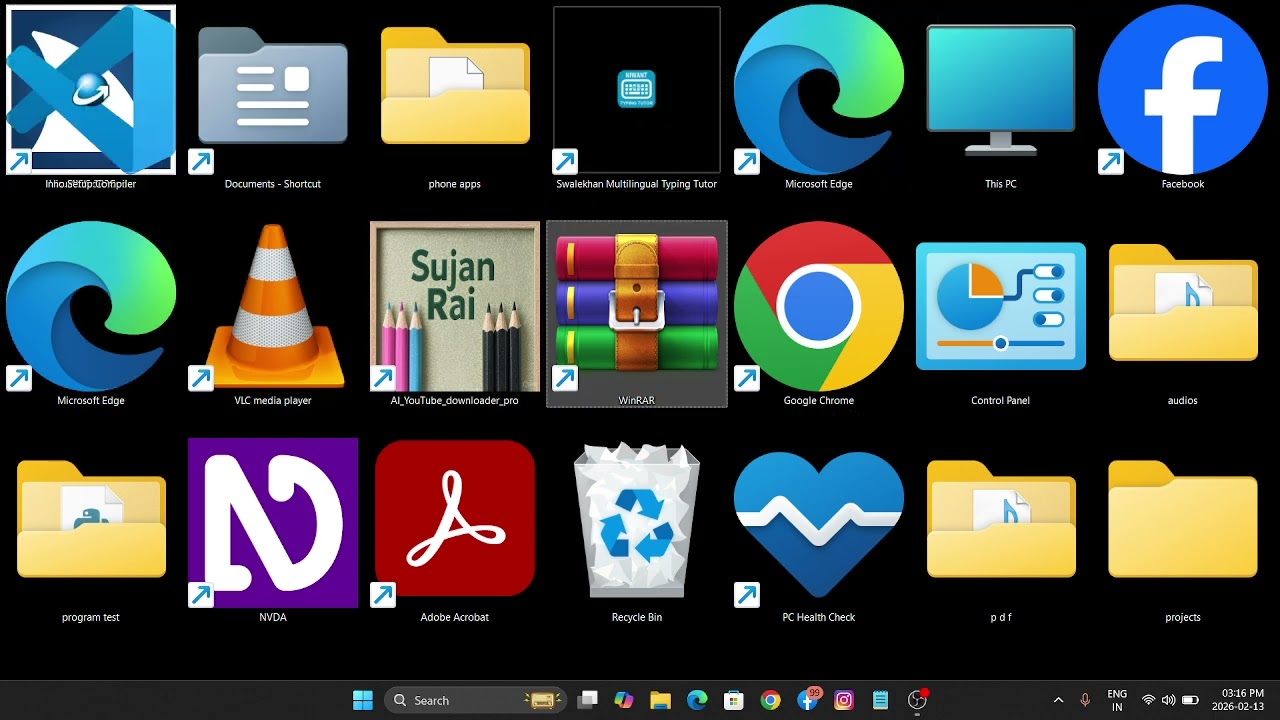Open Microsoft Store from the taskbar
The width and height of the screenshot is (1280, 720).
tap(733, 700)
